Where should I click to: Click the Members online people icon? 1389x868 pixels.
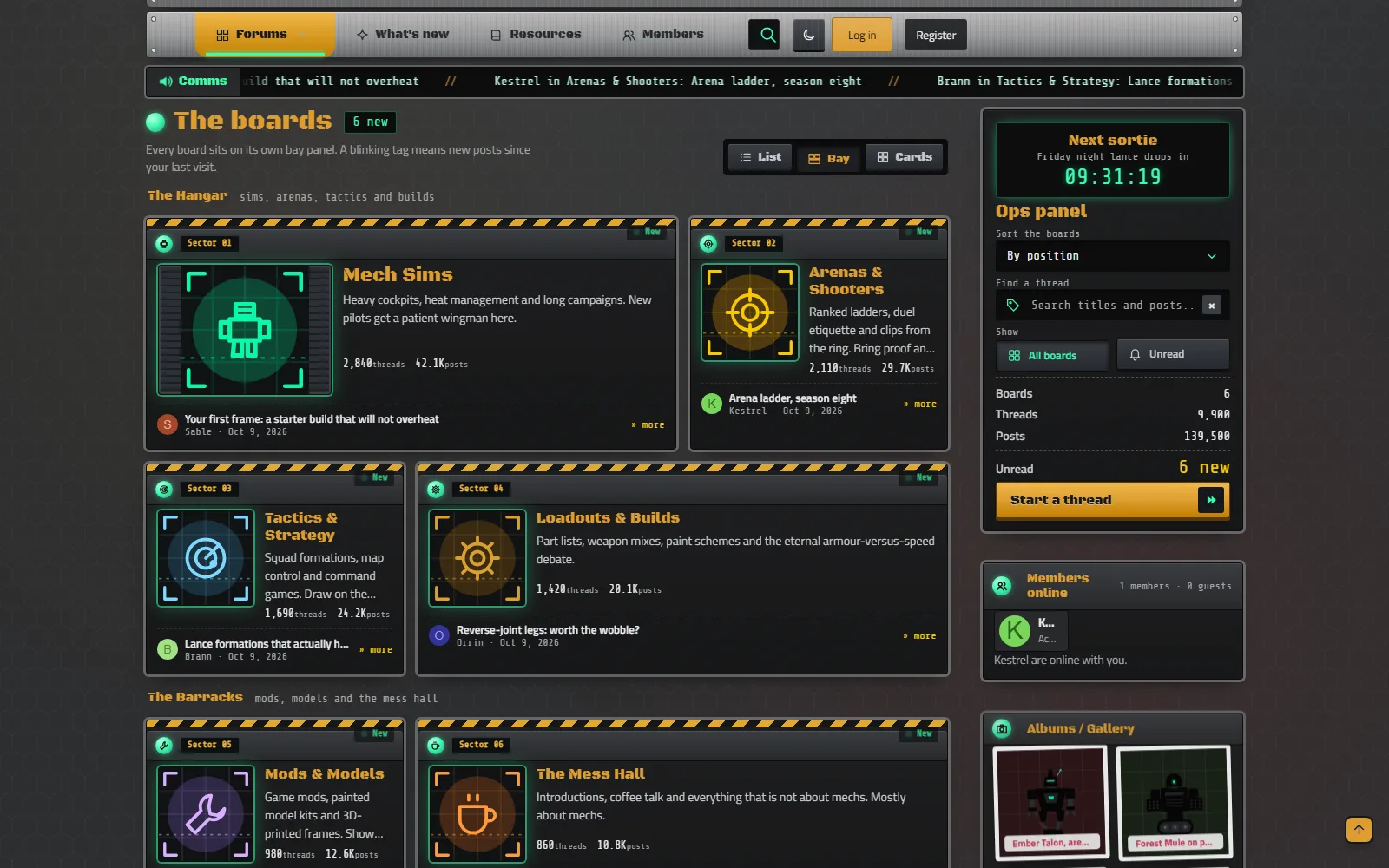pyautogui.click(x=1002, y=586)
